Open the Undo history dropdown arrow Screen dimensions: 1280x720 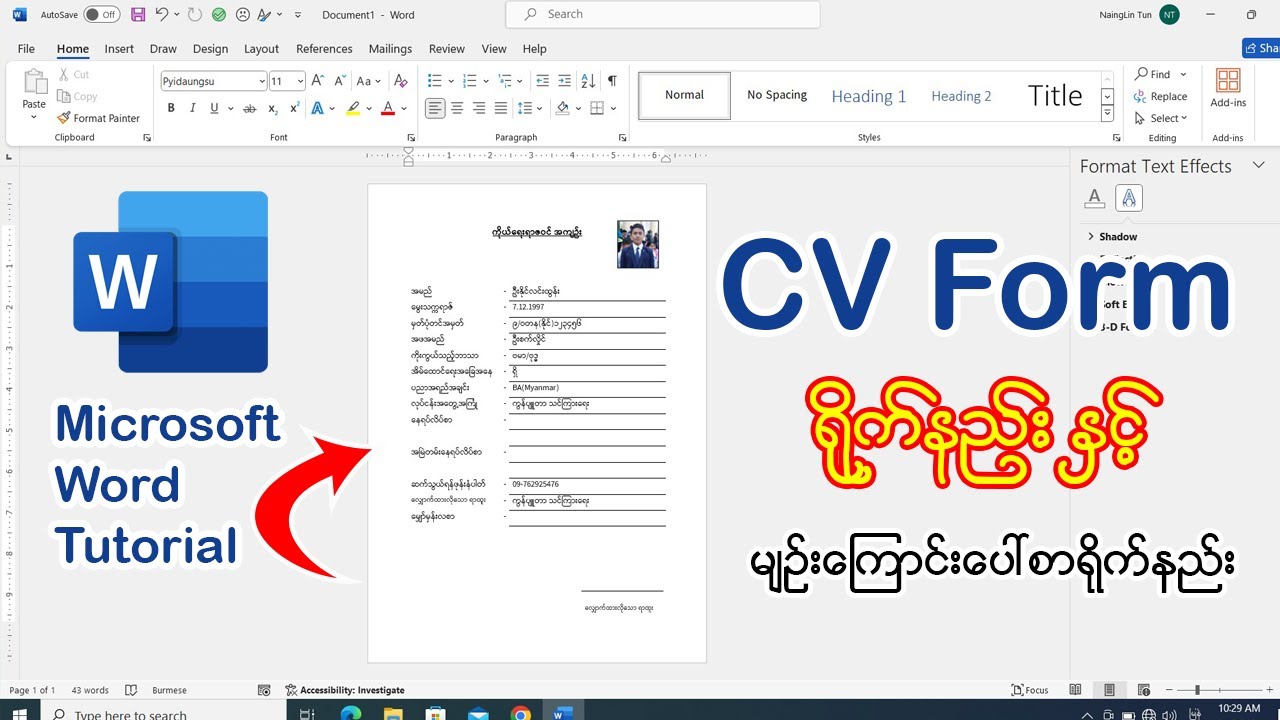pyautogui.click(x=177, y=15)
